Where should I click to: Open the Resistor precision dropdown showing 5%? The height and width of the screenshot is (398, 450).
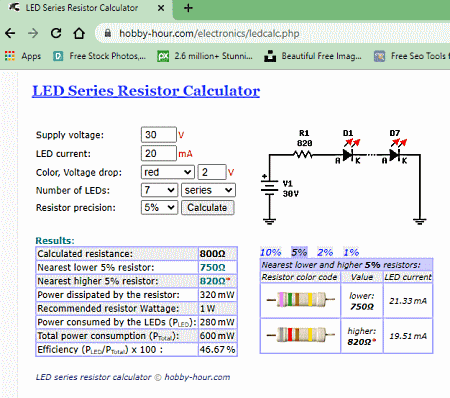tap(159, 207)
